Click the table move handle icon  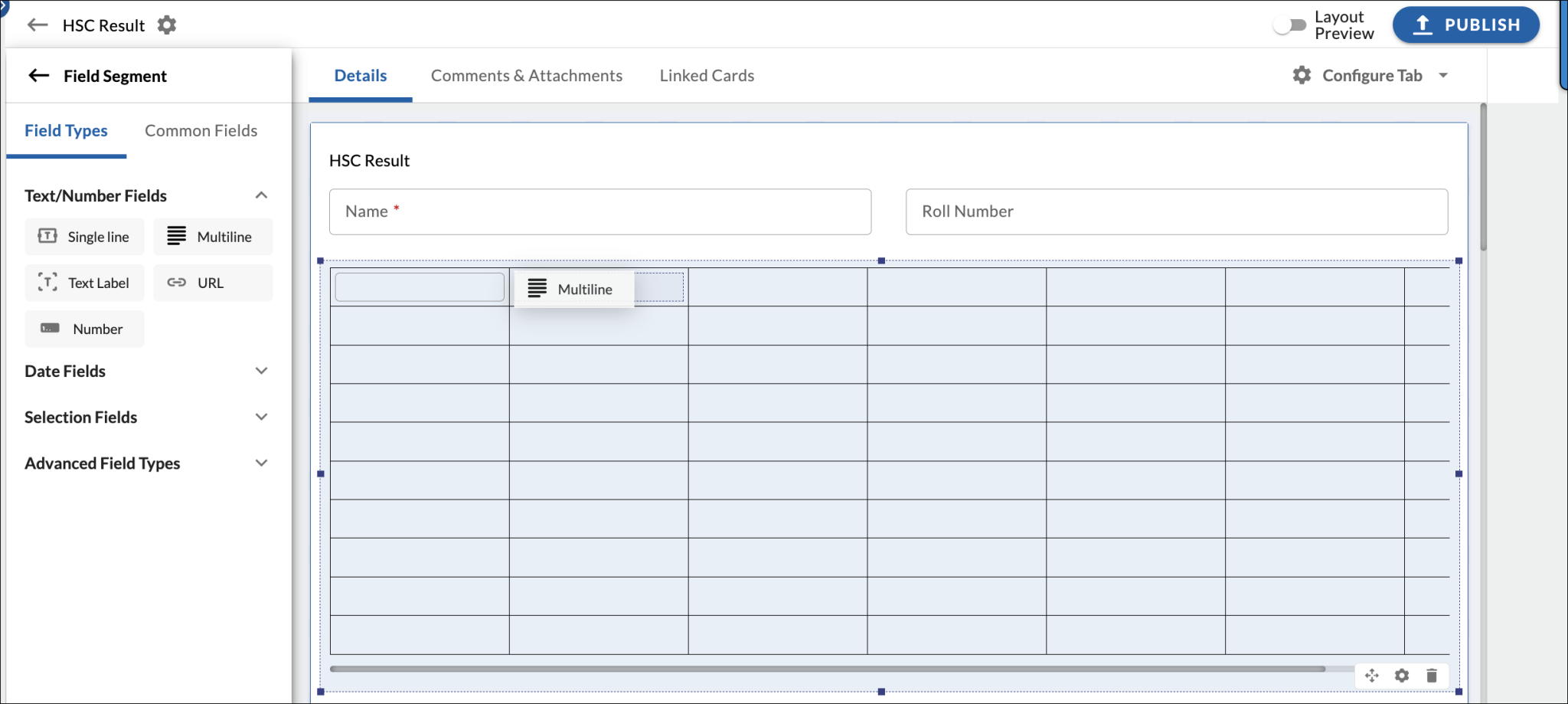[1372, 676]
